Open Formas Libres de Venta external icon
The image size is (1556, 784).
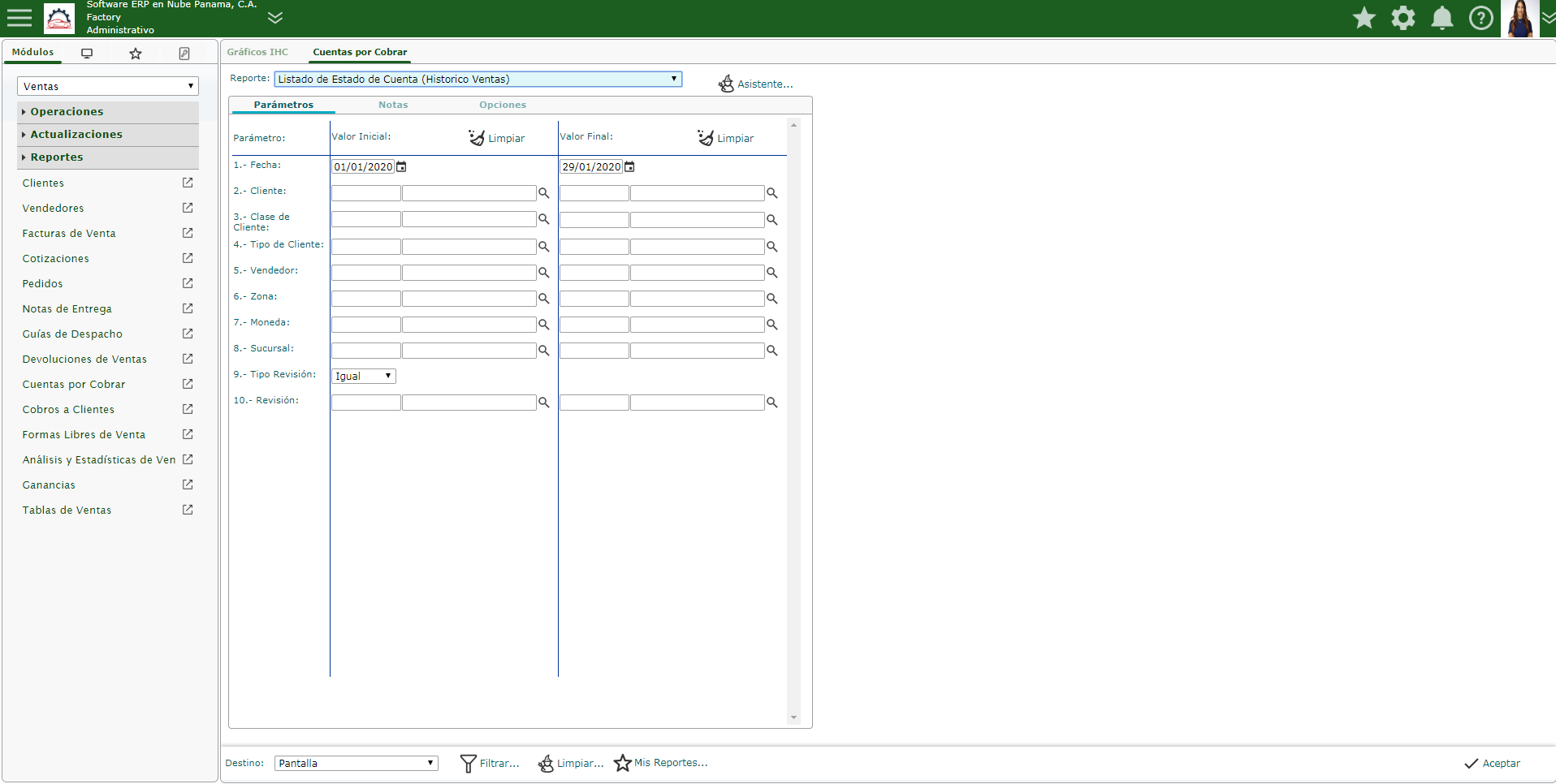tap(188, 434)
